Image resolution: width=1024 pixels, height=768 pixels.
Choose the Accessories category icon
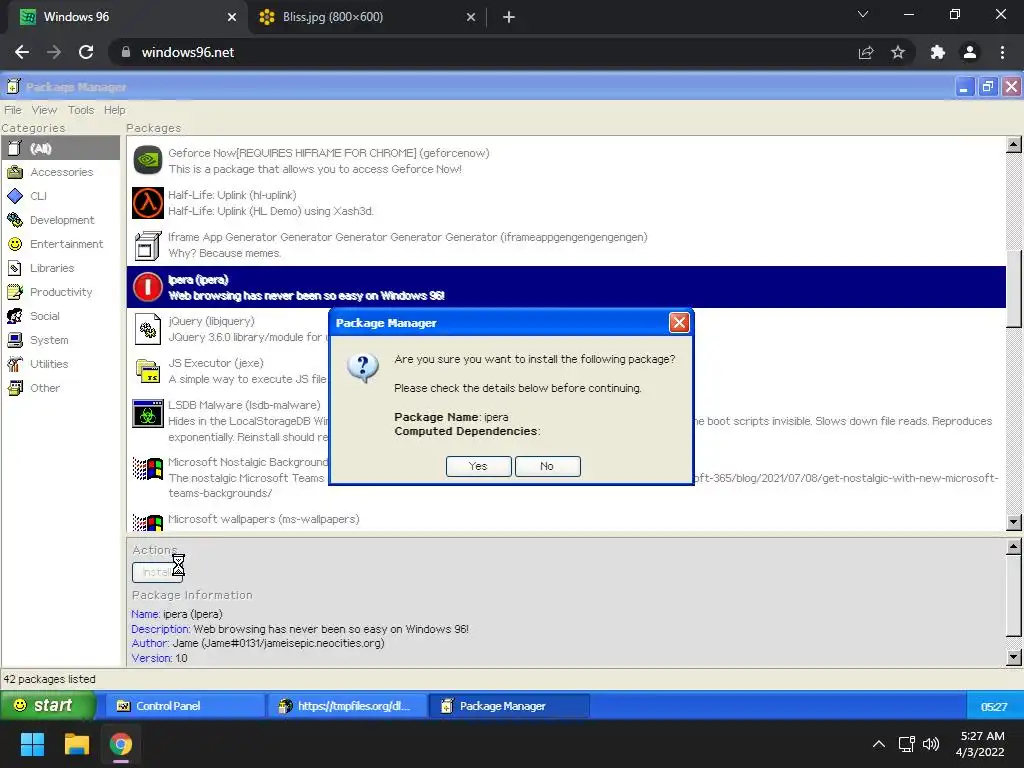click(x=14, y=172)
